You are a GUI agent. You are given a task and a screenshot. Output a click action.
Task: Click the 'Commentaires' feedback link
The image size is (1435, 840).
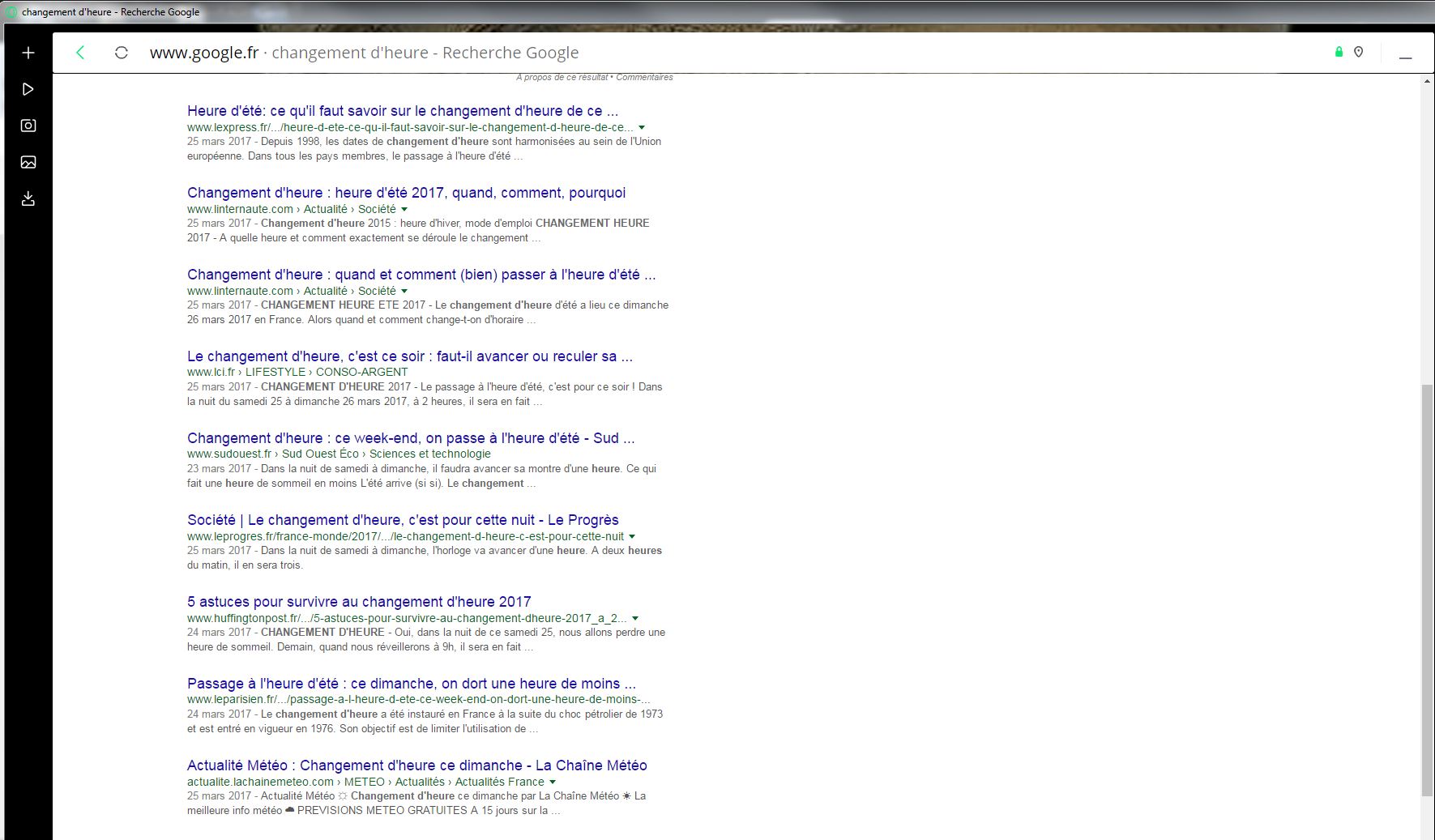pyautogui.click(x=644, y=77)
